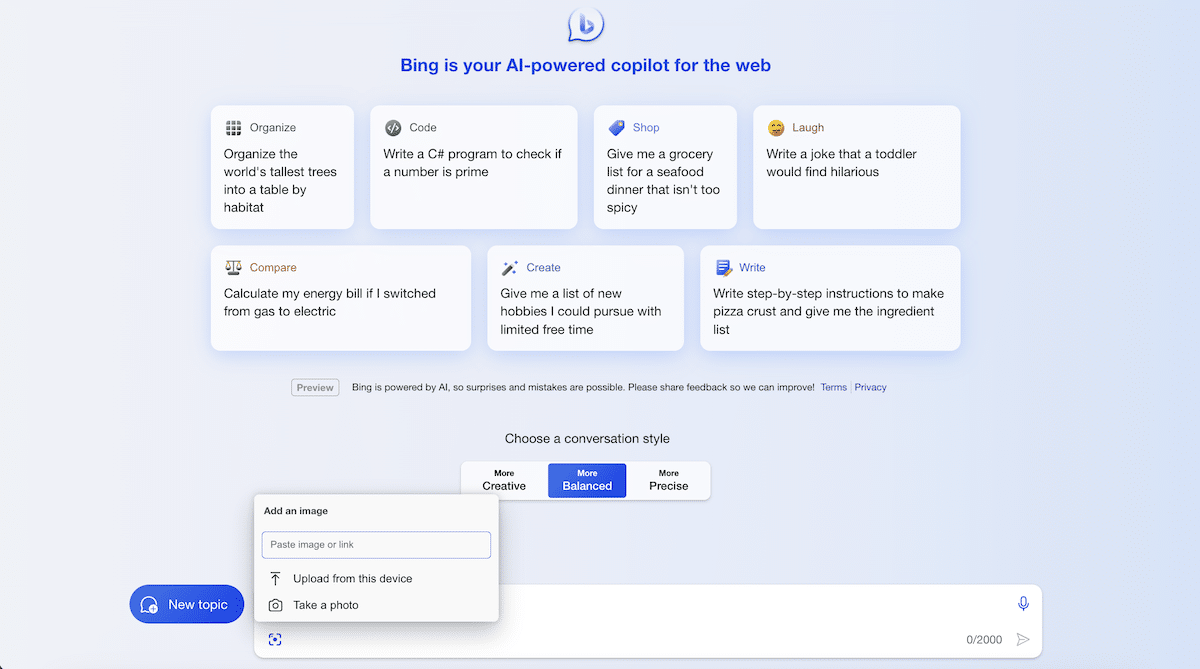The image size is (1200, 669).
Task: Pick the tallest trees table prompt card
Action: click(282, 167)
